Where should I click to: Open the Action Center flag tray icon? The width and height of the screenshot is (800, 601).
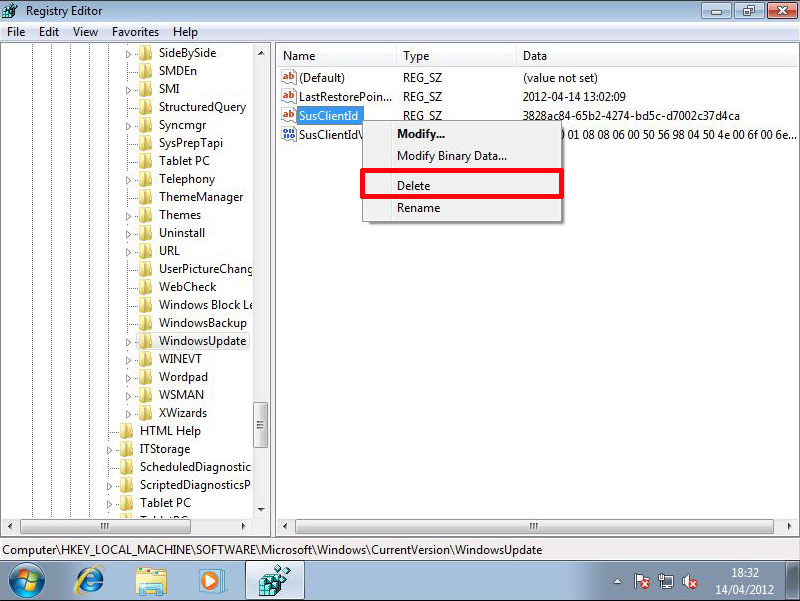[x=641, y=581]
